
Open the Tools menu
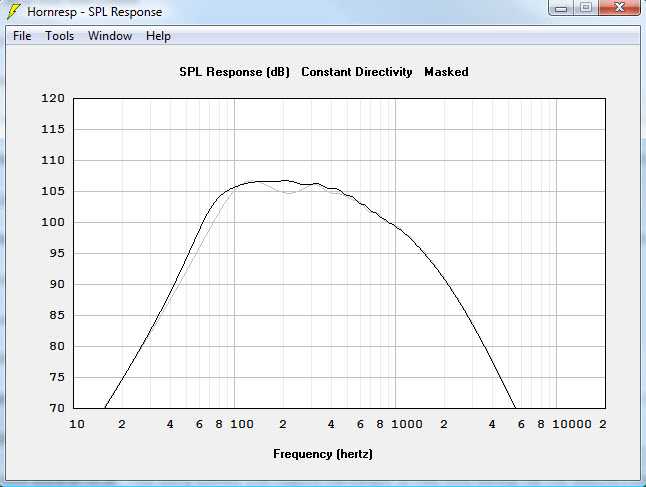(x=59, y=36)
